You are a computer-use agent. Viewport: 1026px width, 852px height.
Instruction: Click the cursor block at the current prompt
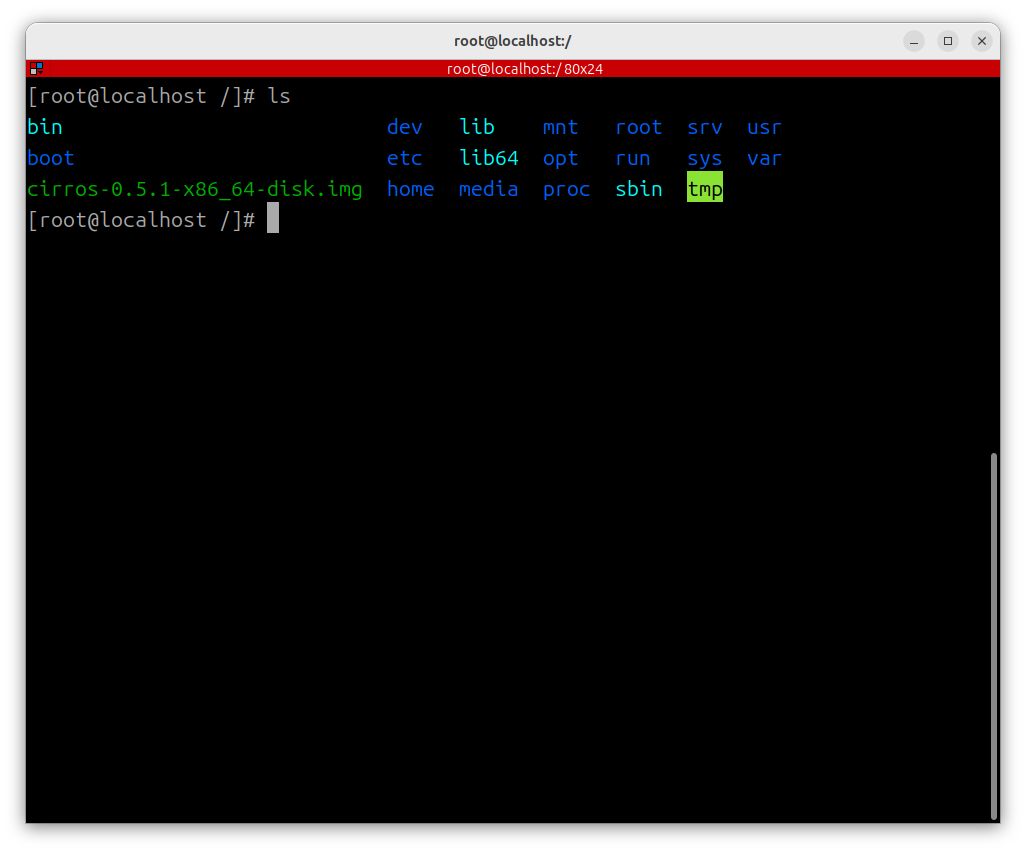click(273, 218)
